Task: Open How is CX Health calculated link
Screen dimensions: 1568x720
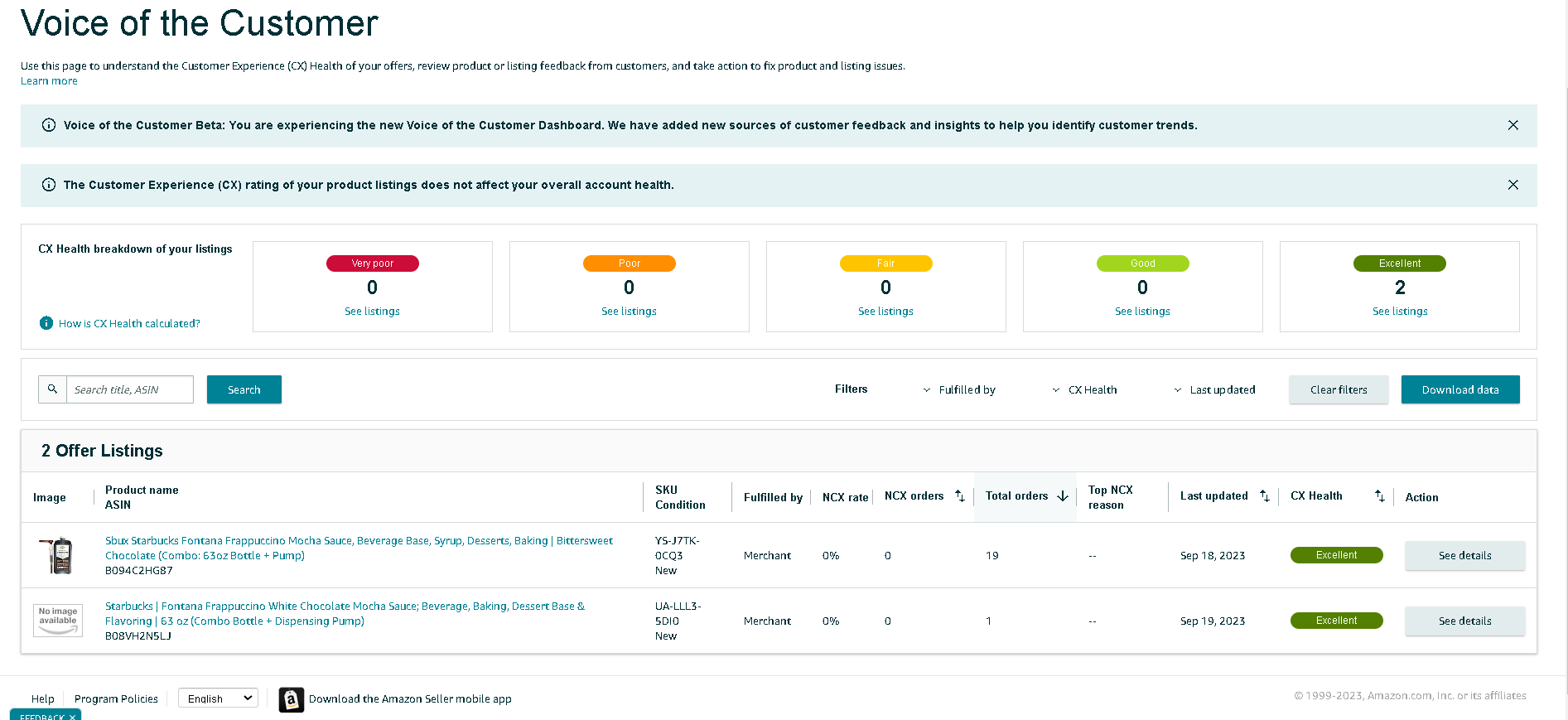Action: [x=129, y=324]
